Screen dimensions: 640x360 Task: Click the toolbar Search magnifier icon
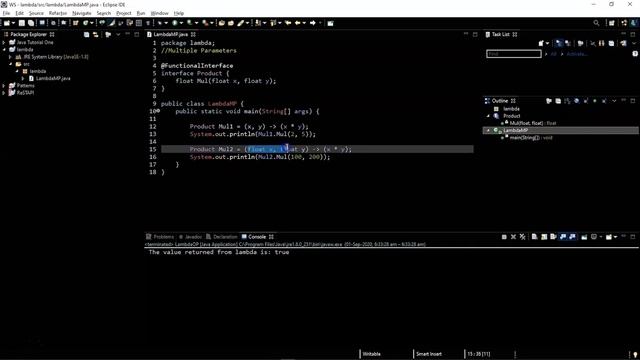pos(596,23)
